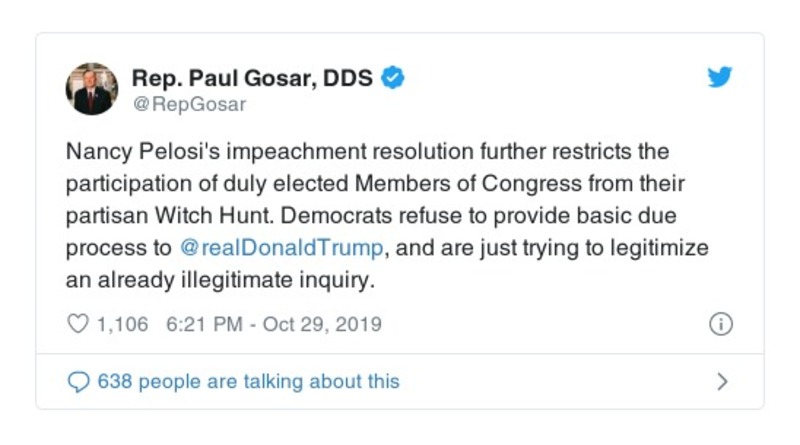This screenshot has width=800, height=445.
Task: Click "638 people are talking about this"
Action: (x=248, y=381)
